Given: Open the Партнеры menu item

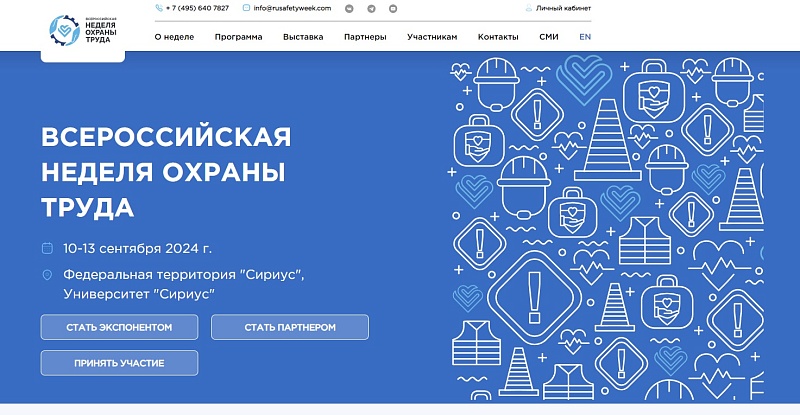Looking at the screenshot, I should 365,37.
